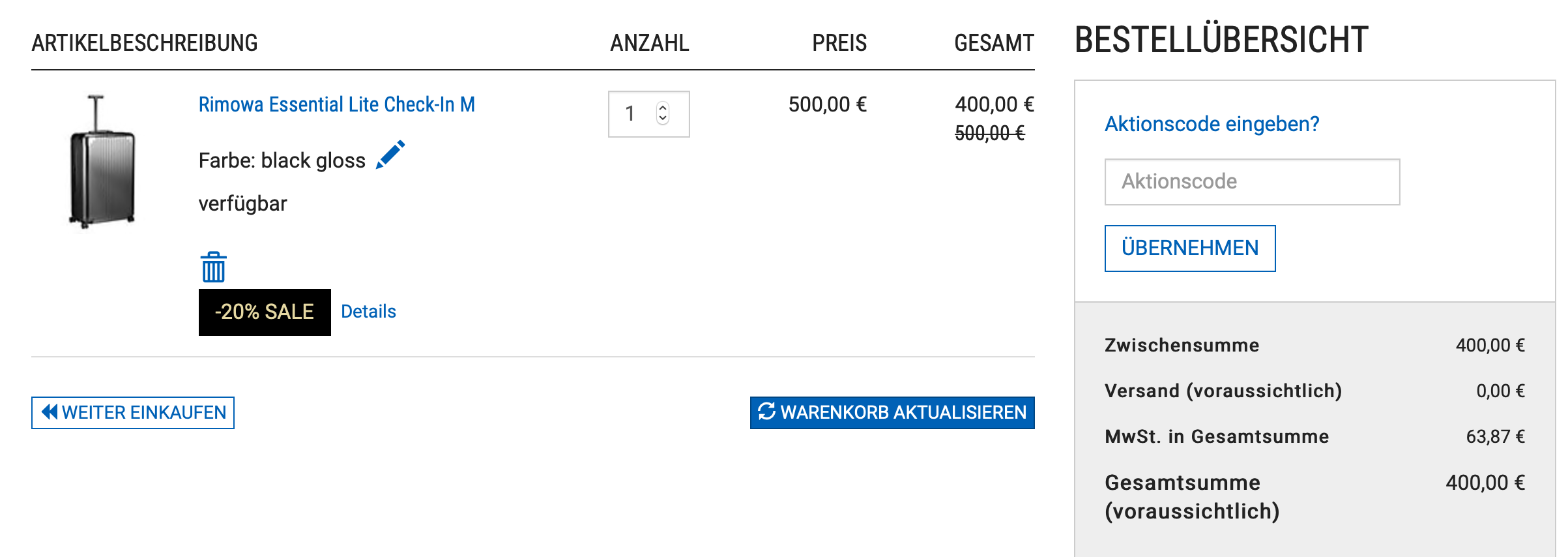Click into the Aktionscode text field
This screenshot has width=1568, height=557.
[1252, 182]
